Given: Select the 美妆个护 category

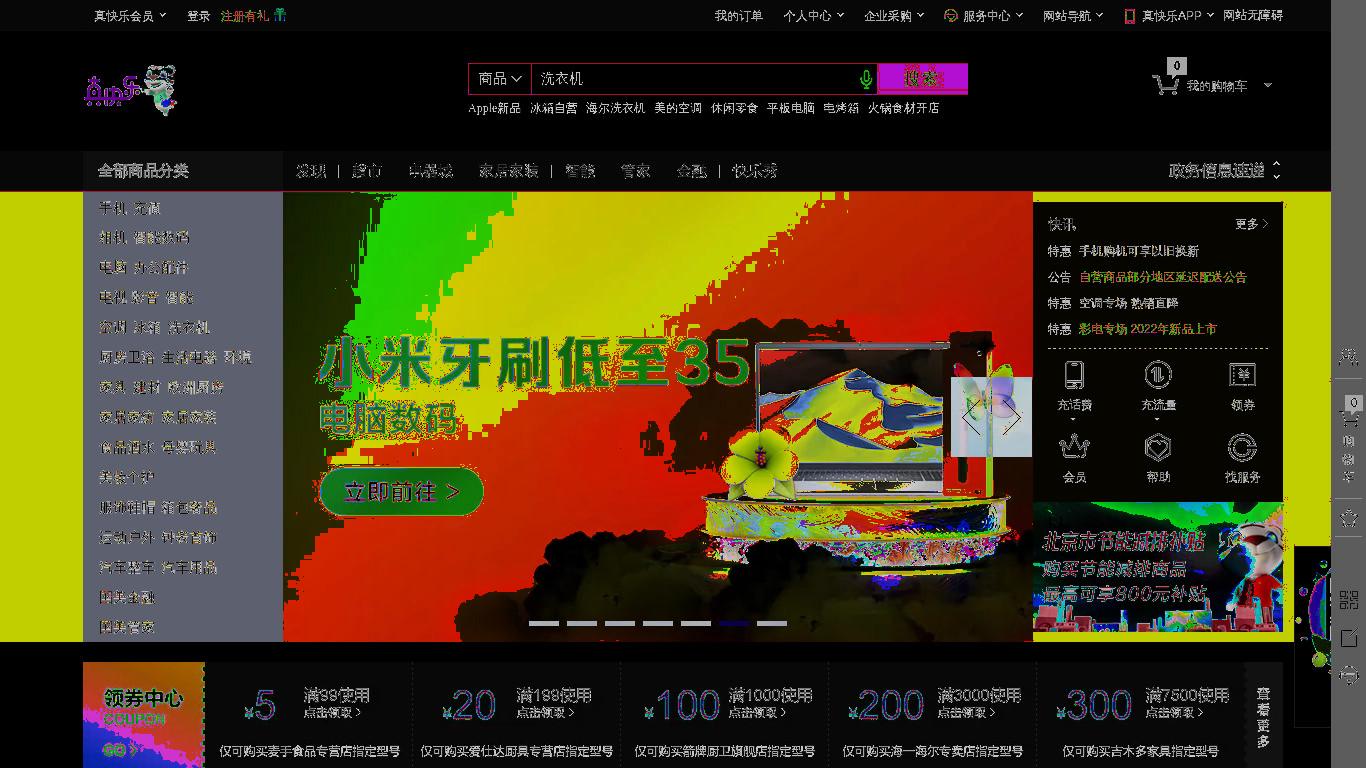Looking at the screenshot, I should tap(126, 477).
